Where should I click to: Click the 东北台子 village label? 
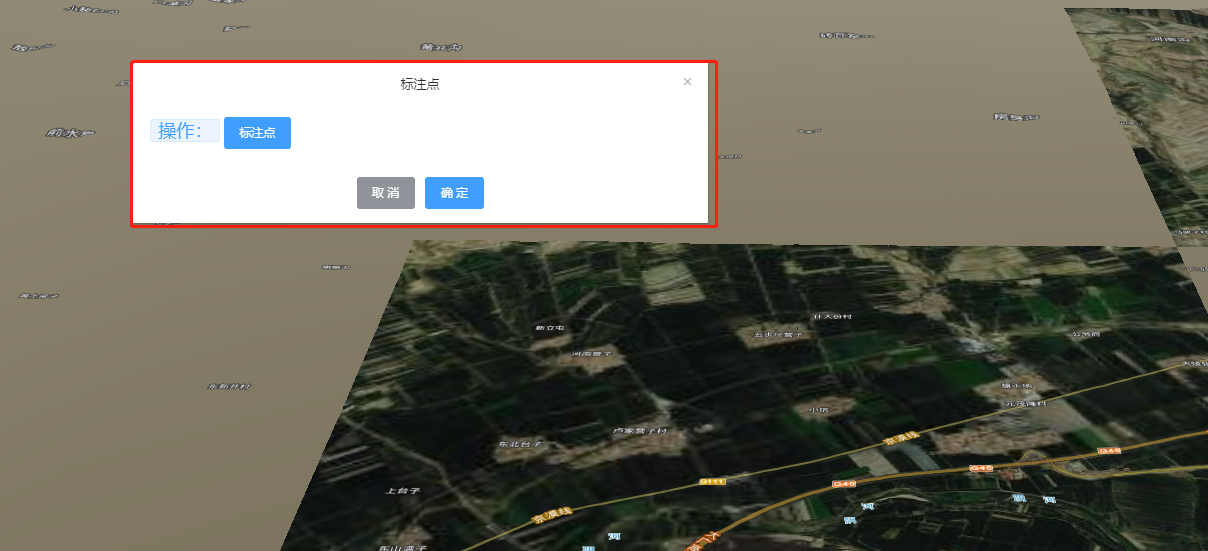point(520,442)
